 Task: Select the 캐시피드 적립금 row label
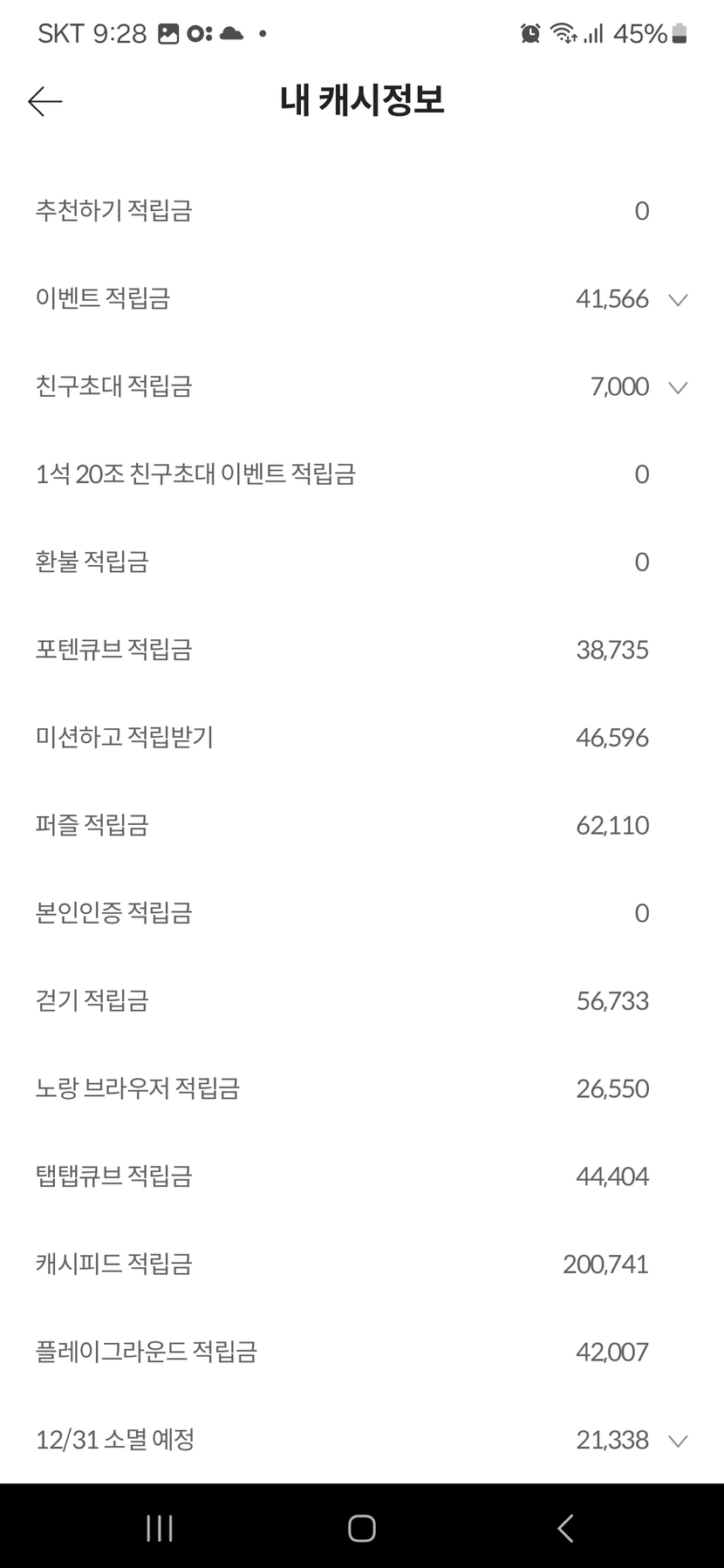coord(113,1264)
